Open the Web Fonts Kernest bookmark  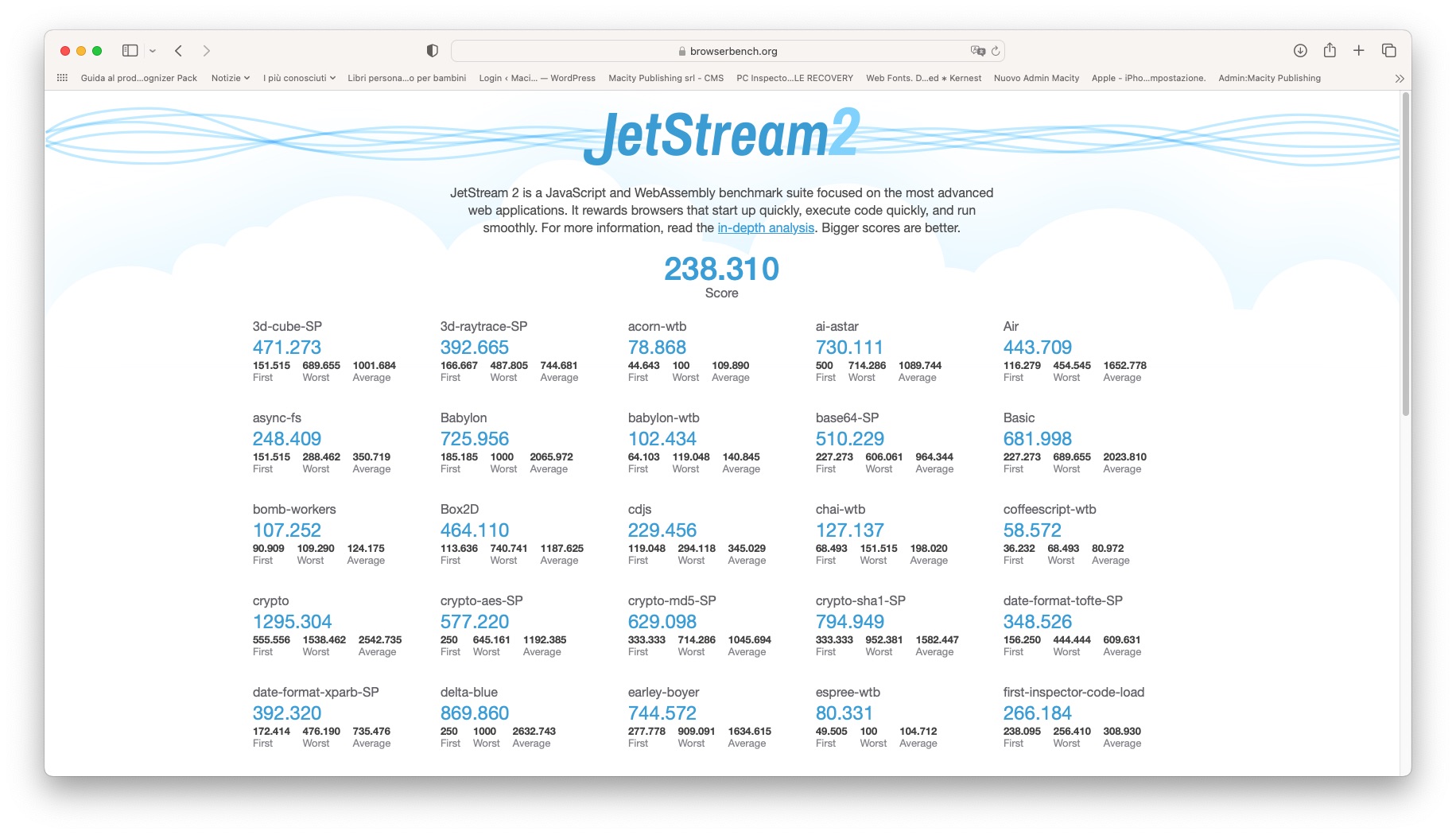(x=923, y=78)
